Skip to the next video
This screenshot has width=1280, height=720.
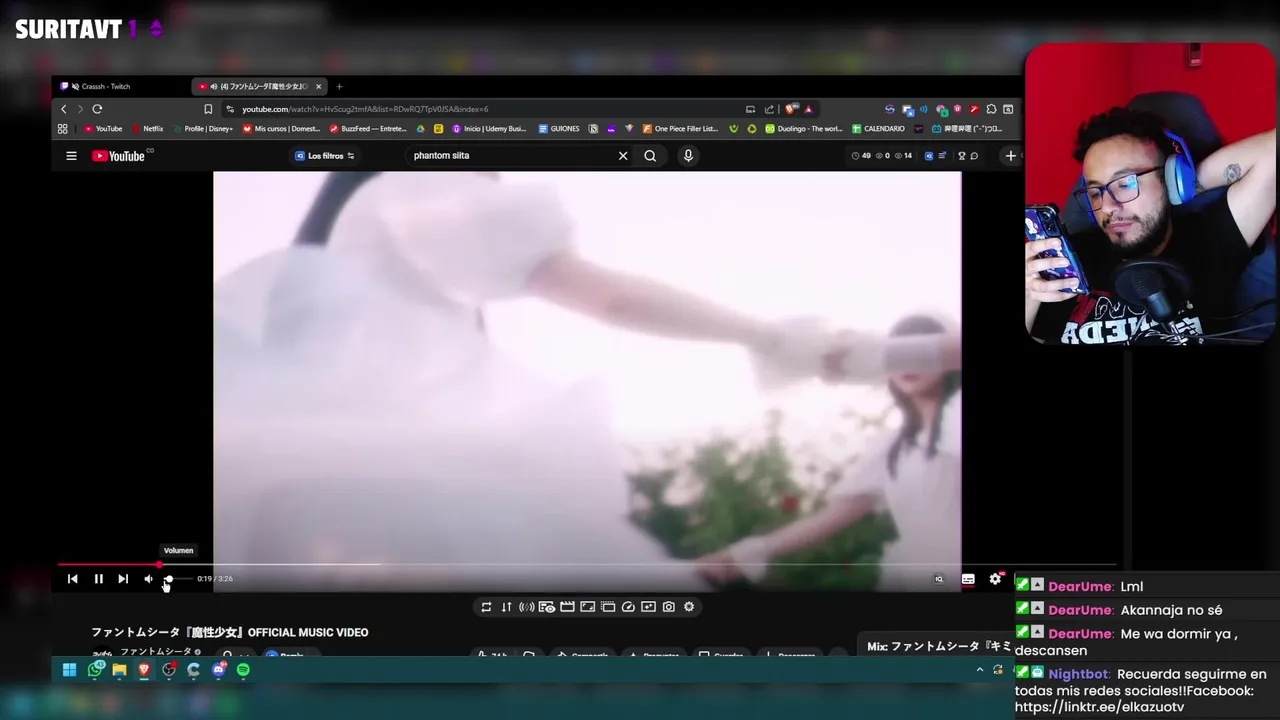click(x=123, y=579)
